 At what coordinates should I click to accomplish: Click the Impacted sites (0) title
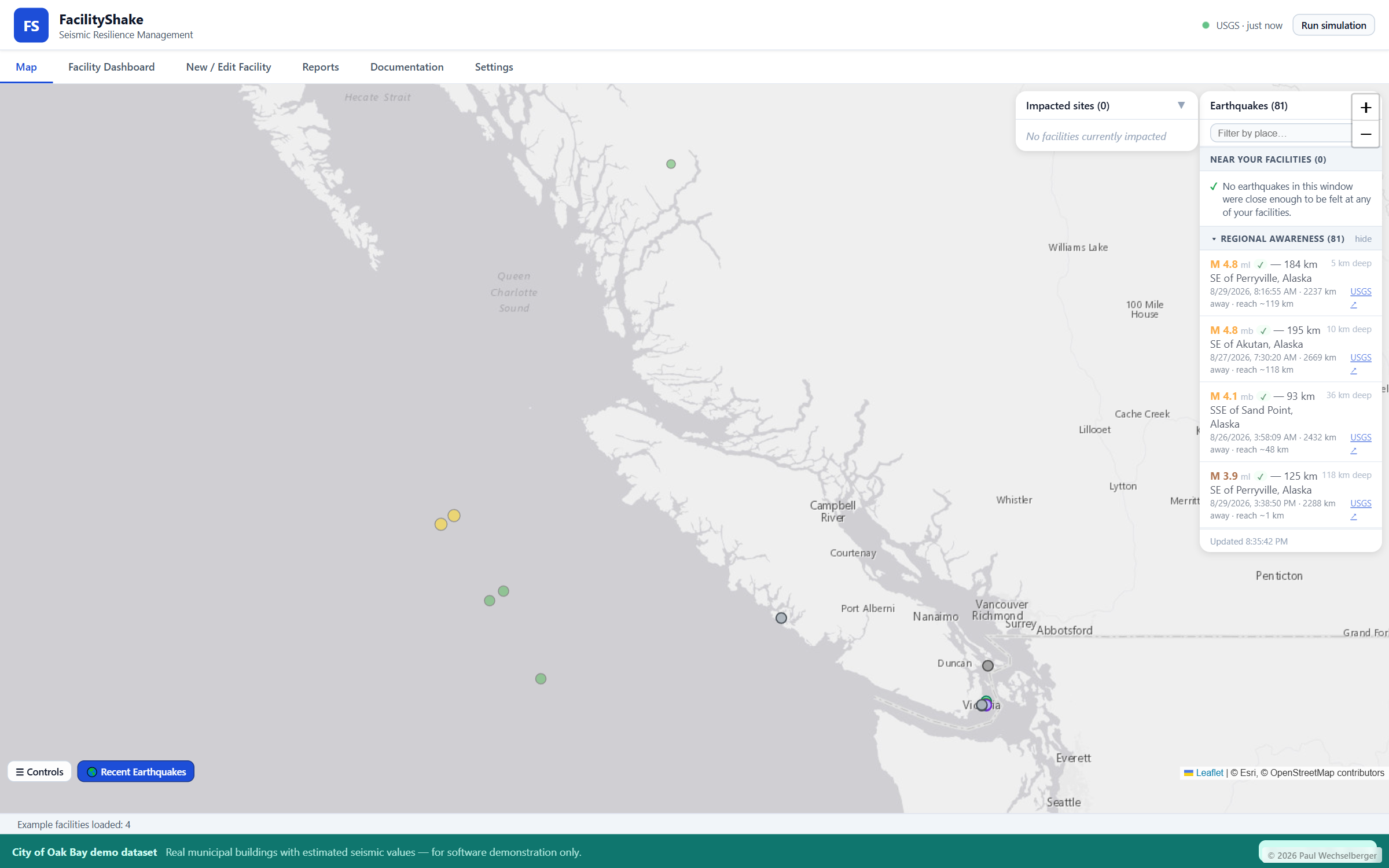tap(1068, 106)
